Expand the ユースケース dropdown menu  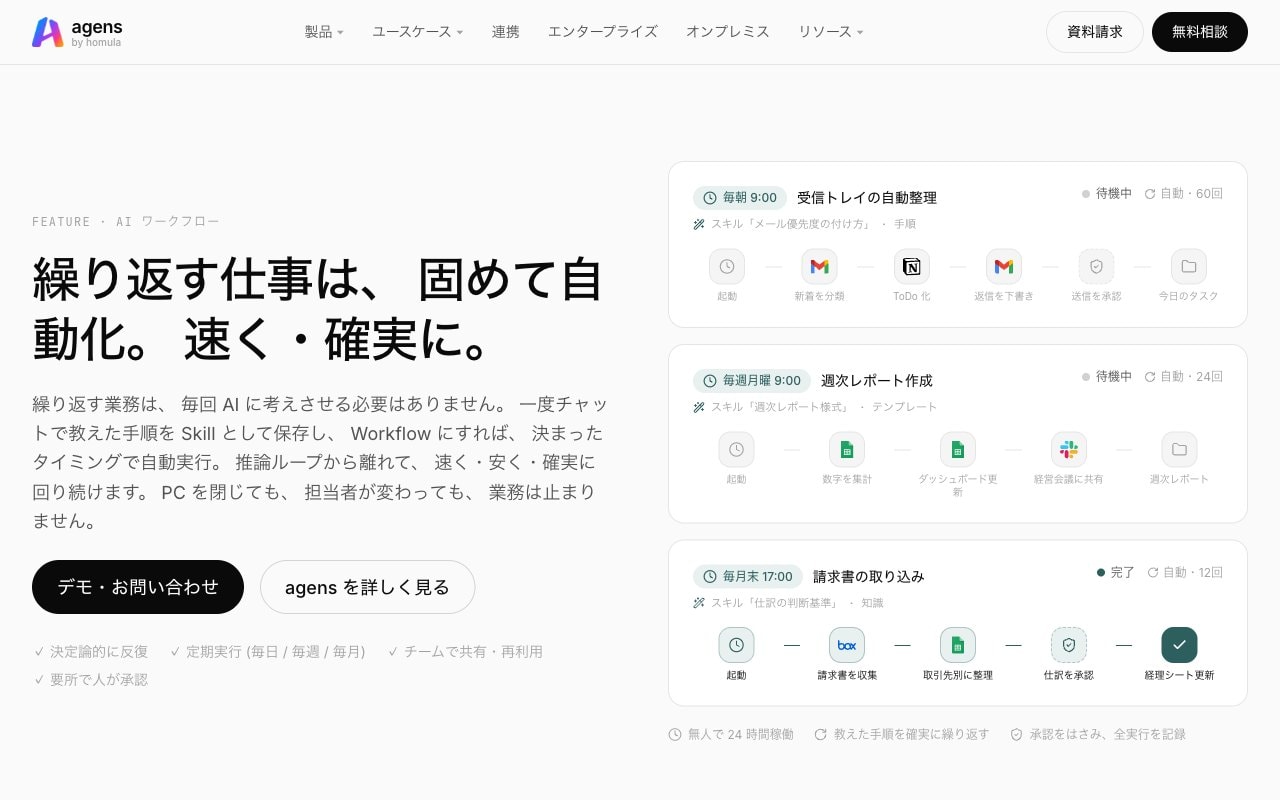418,32
